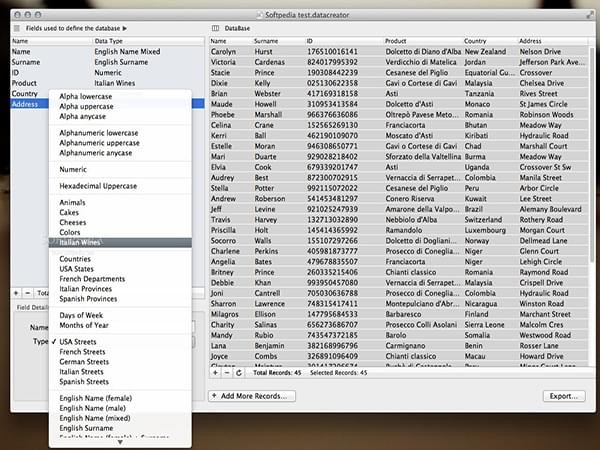Viewport: 600px width, 450px height.
Task: Click the fields list icon in header
Action: [17, 27]
